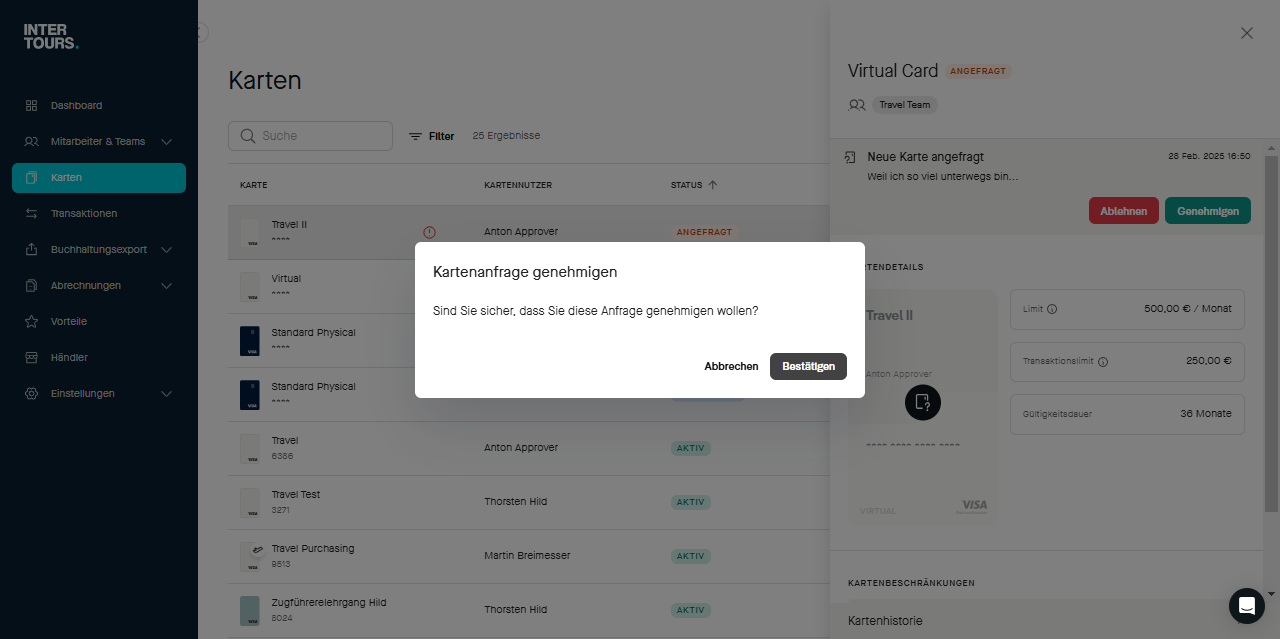The width and height of the screenshot is (1280, 639).
Task: Expand the Einstellungen section
Action: pos(167,394)
